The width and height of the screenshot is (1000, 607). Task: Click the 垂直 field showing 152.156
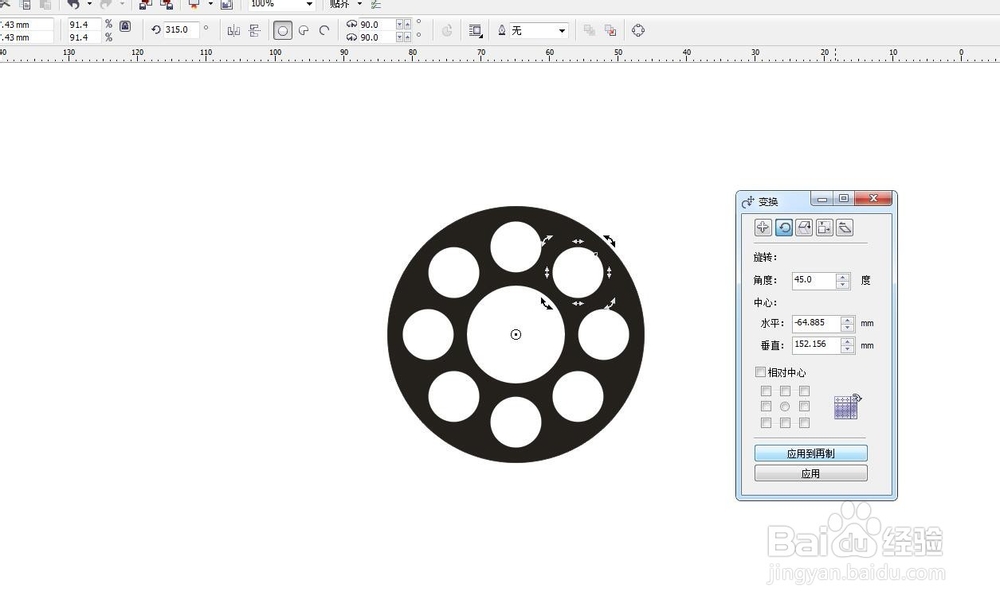point(816,345)
